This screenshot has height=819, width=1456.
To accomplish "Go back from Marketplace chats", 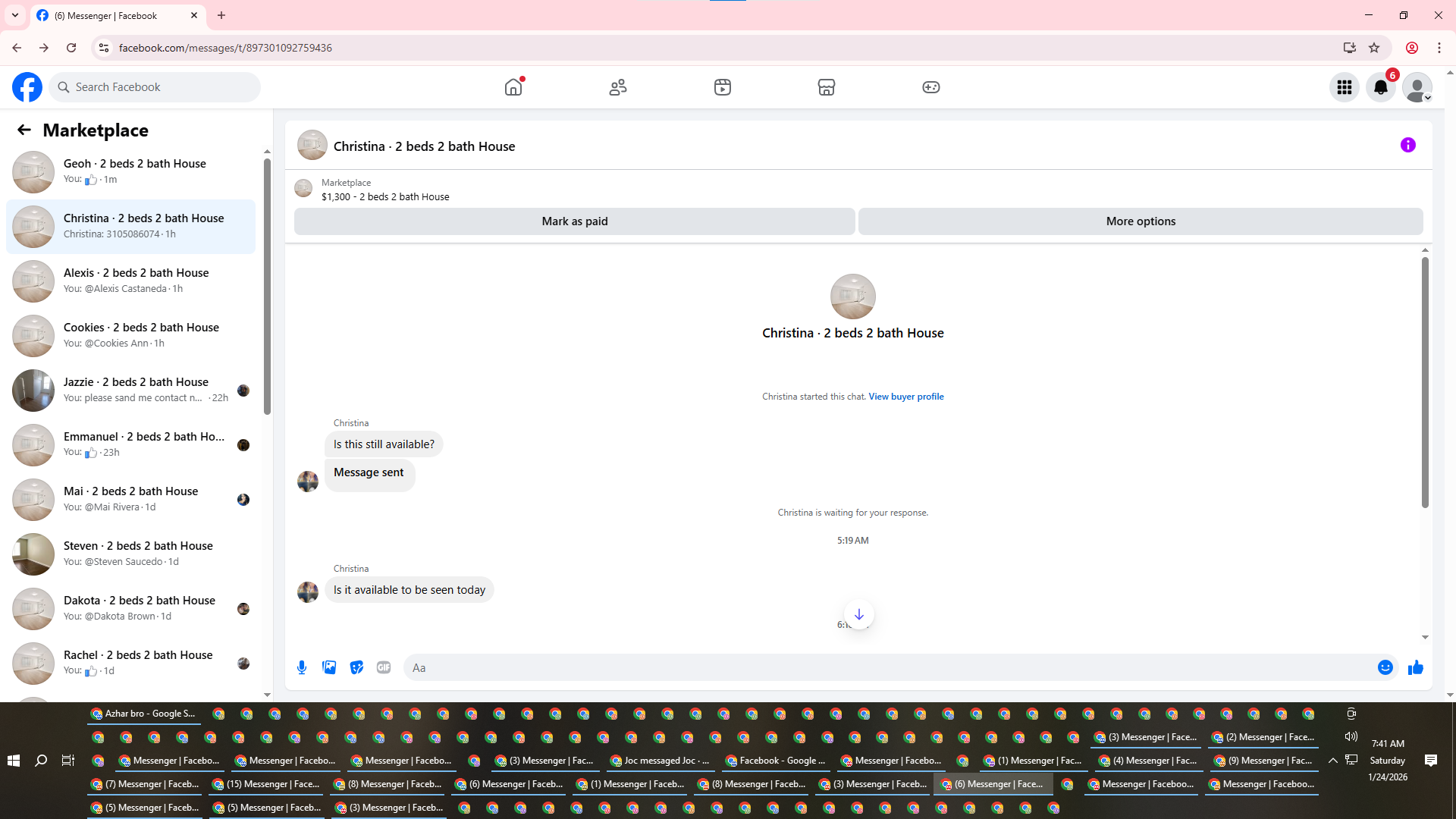I will pyautogui.click(x=24, y=130).
